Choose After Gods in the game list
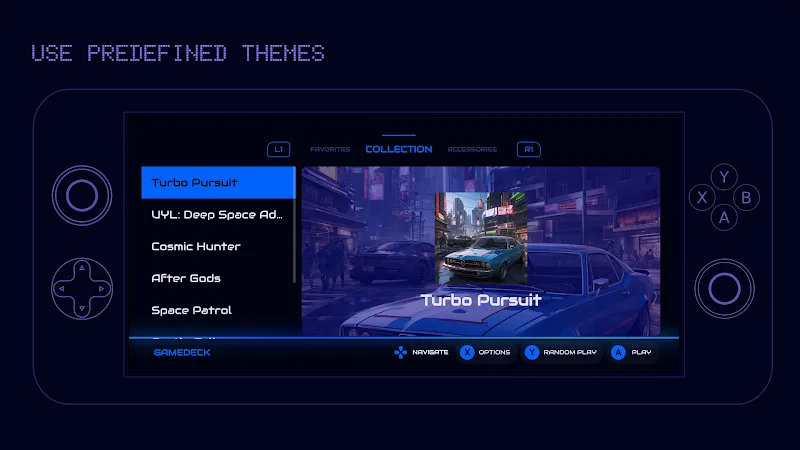Image resolution: width=800 pixels, height=450 pixels. (x=186, y=278)
